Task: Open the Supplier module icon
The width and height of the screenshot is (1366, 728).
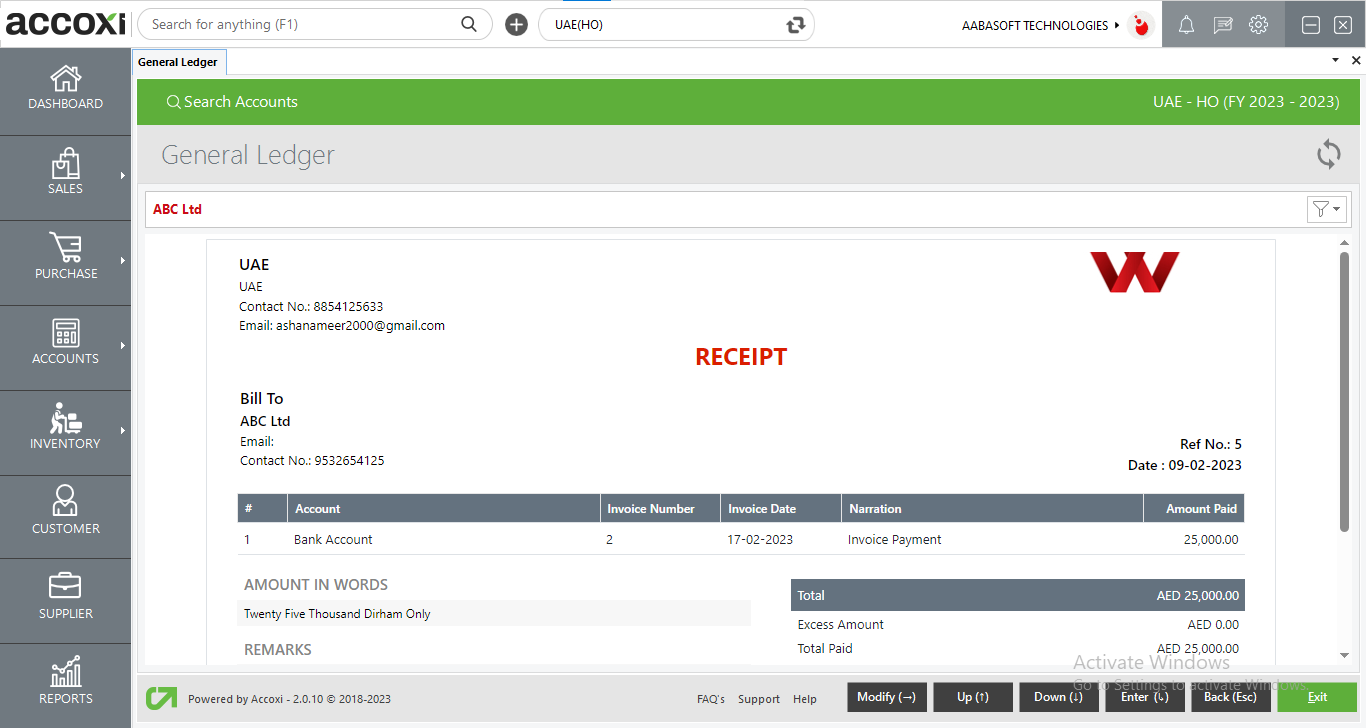Action: 65,595
